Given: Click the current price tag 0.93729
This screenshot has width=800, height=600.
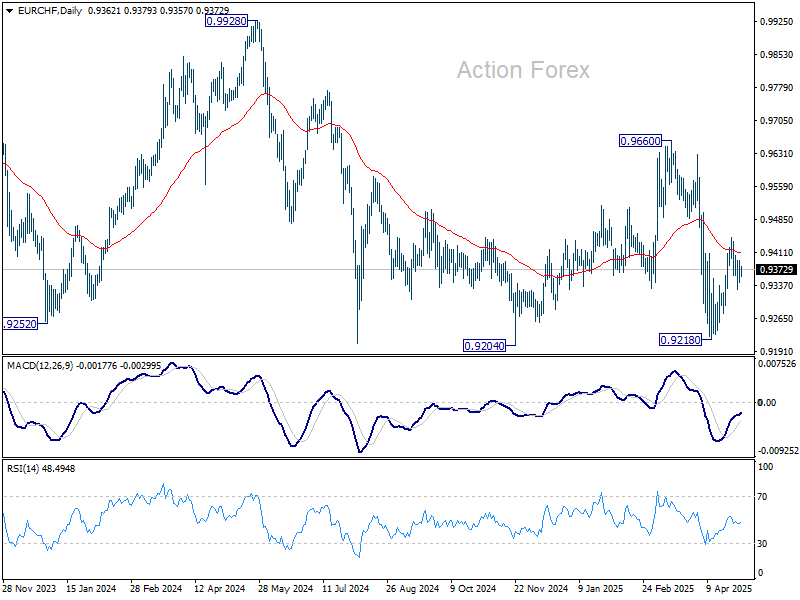Looking at the screenshot, I should click(x=777, y=269).
